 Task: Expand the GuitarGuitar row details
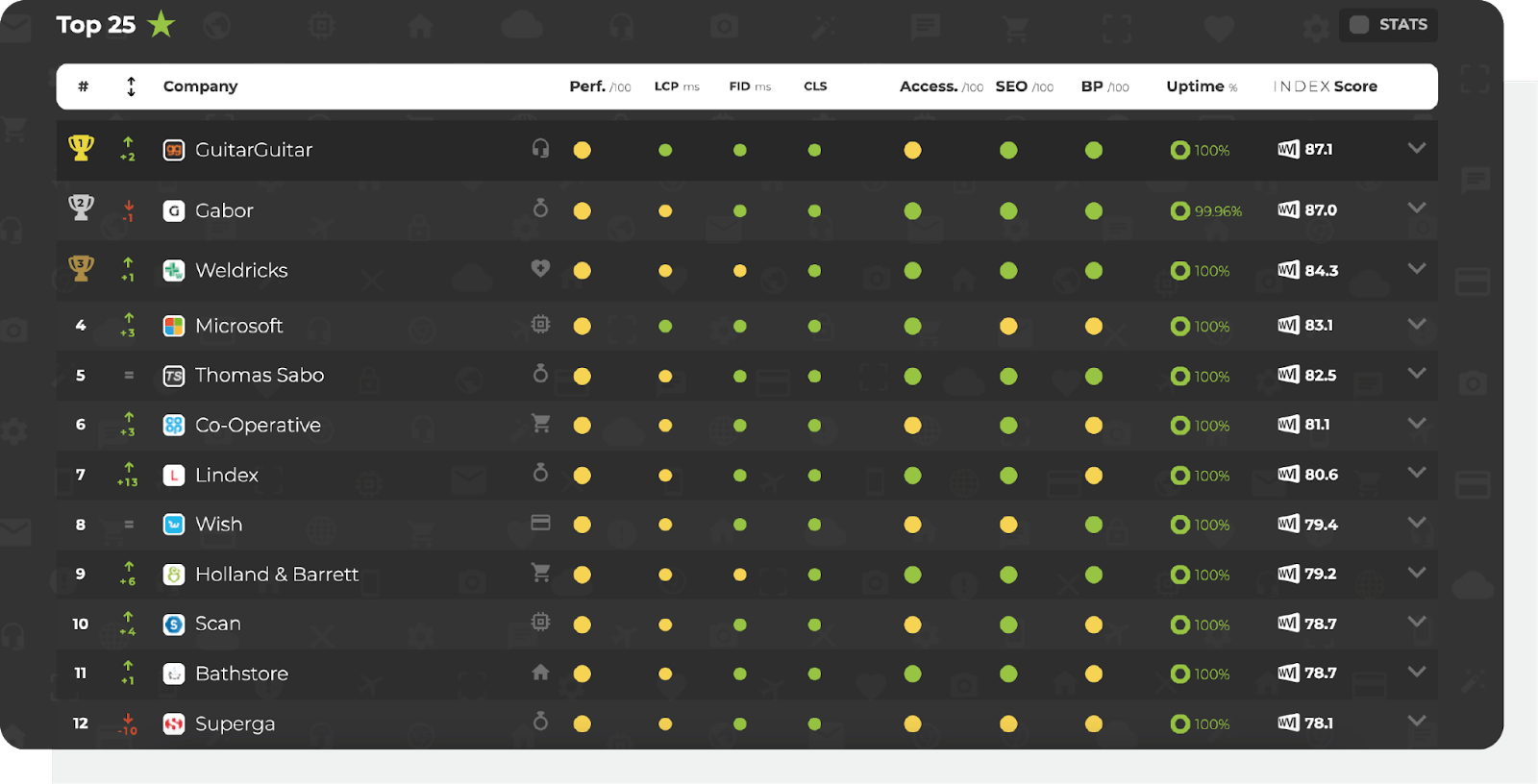click(x=1417, y=148)
